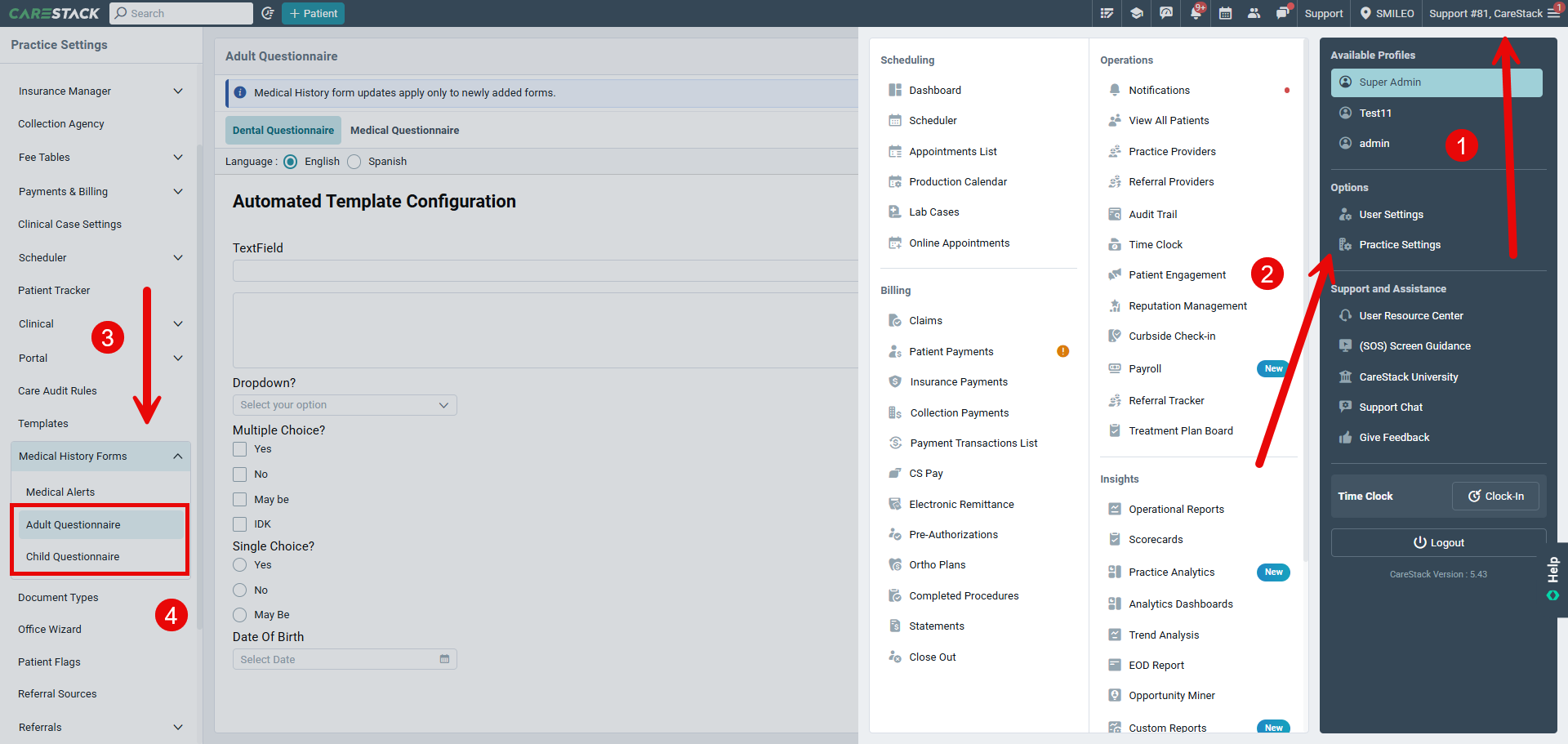Click the Operational Reports icon

(x=1115, y=509)
